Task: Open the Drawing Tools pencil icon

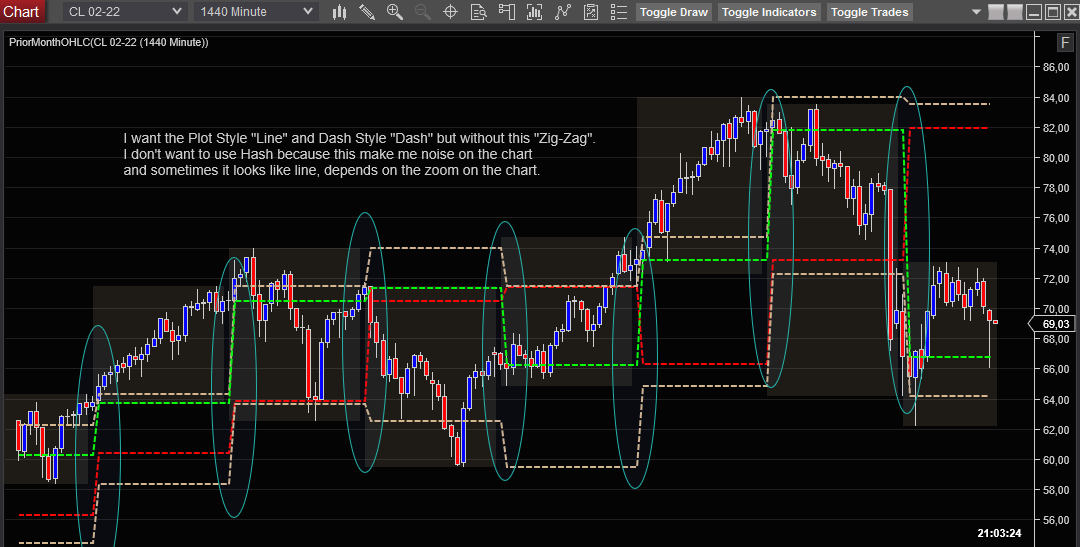Action: point(367,12)
